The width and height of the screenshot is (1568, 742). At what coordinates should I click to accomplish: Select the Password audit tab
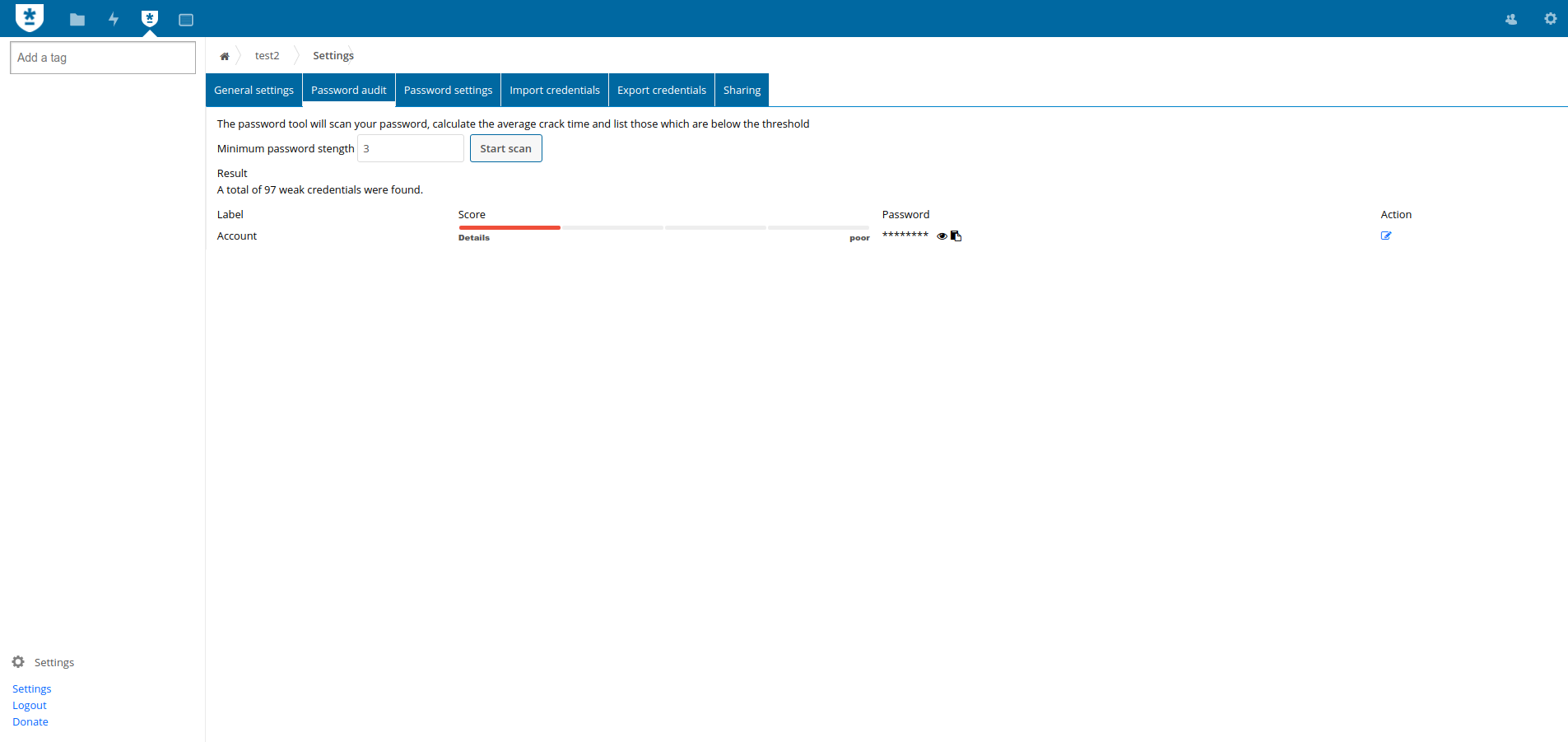[x=349, y=90]
